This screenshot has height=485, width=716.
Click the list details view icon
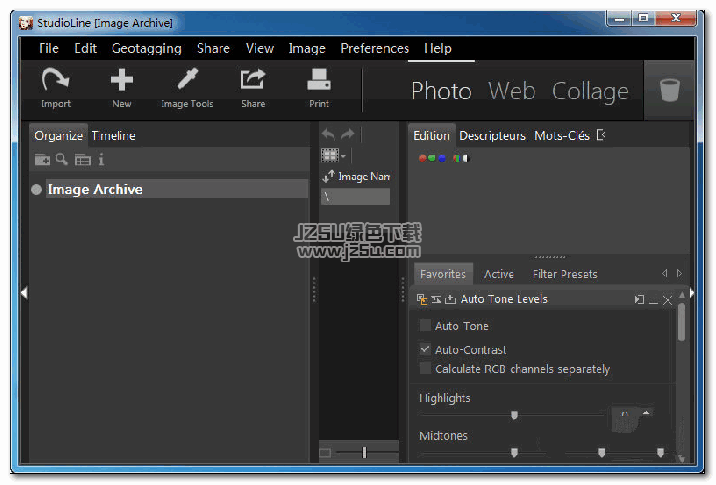83,160
